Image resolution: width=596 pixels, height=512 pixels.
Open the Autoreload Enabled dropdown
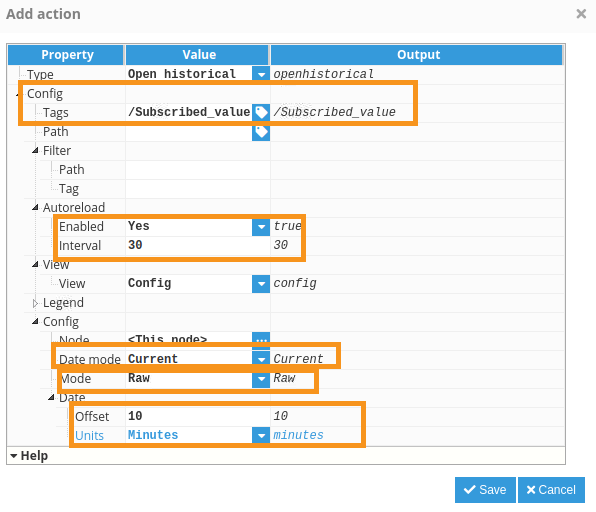261,227
